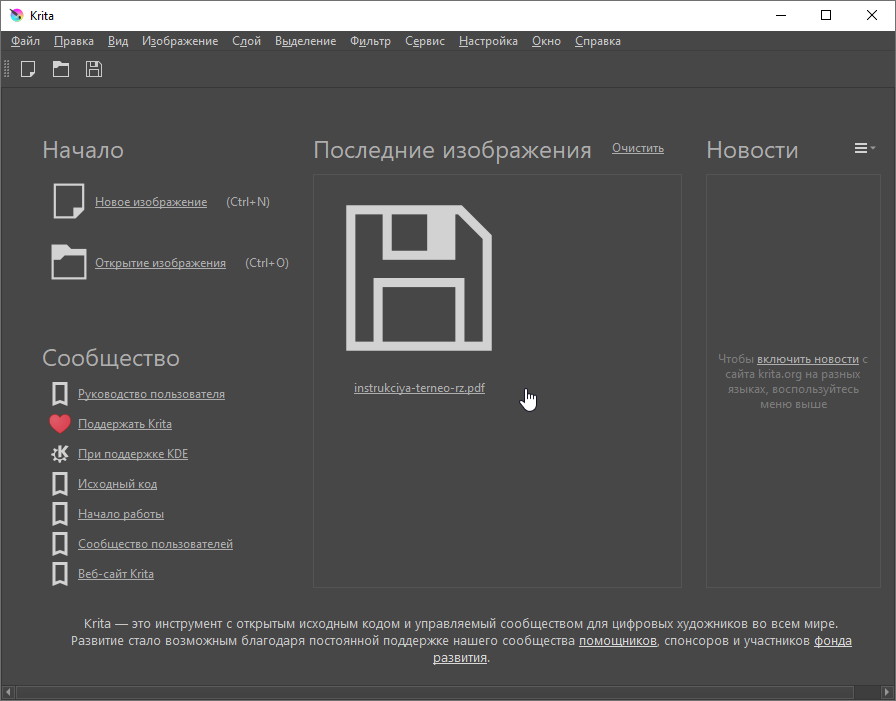The height and width of the screenshot is (701, 896).
Task: Open the Настройка menu
Action: point(488,41)
